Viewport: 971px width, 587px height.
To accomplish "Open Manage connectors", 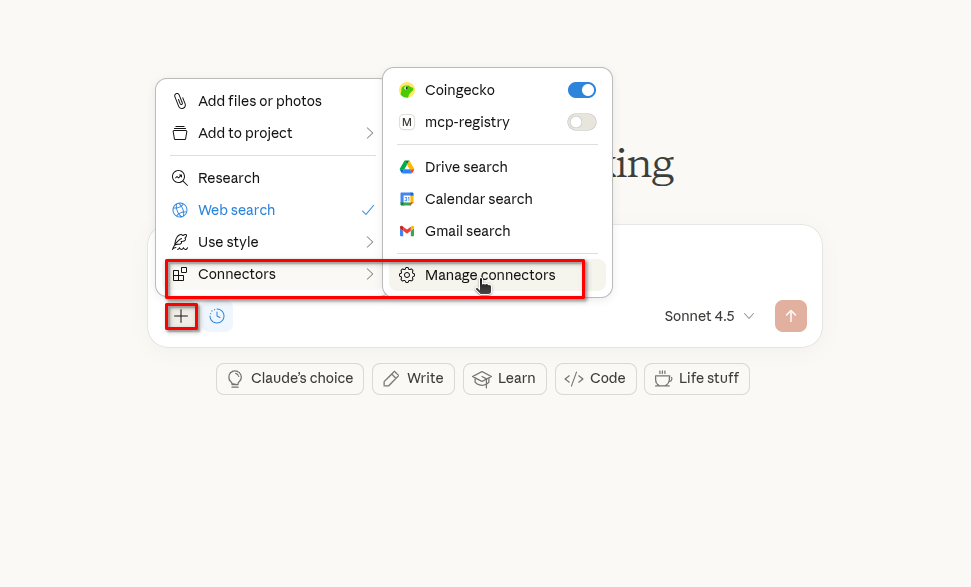I will [x=497, y=275].
